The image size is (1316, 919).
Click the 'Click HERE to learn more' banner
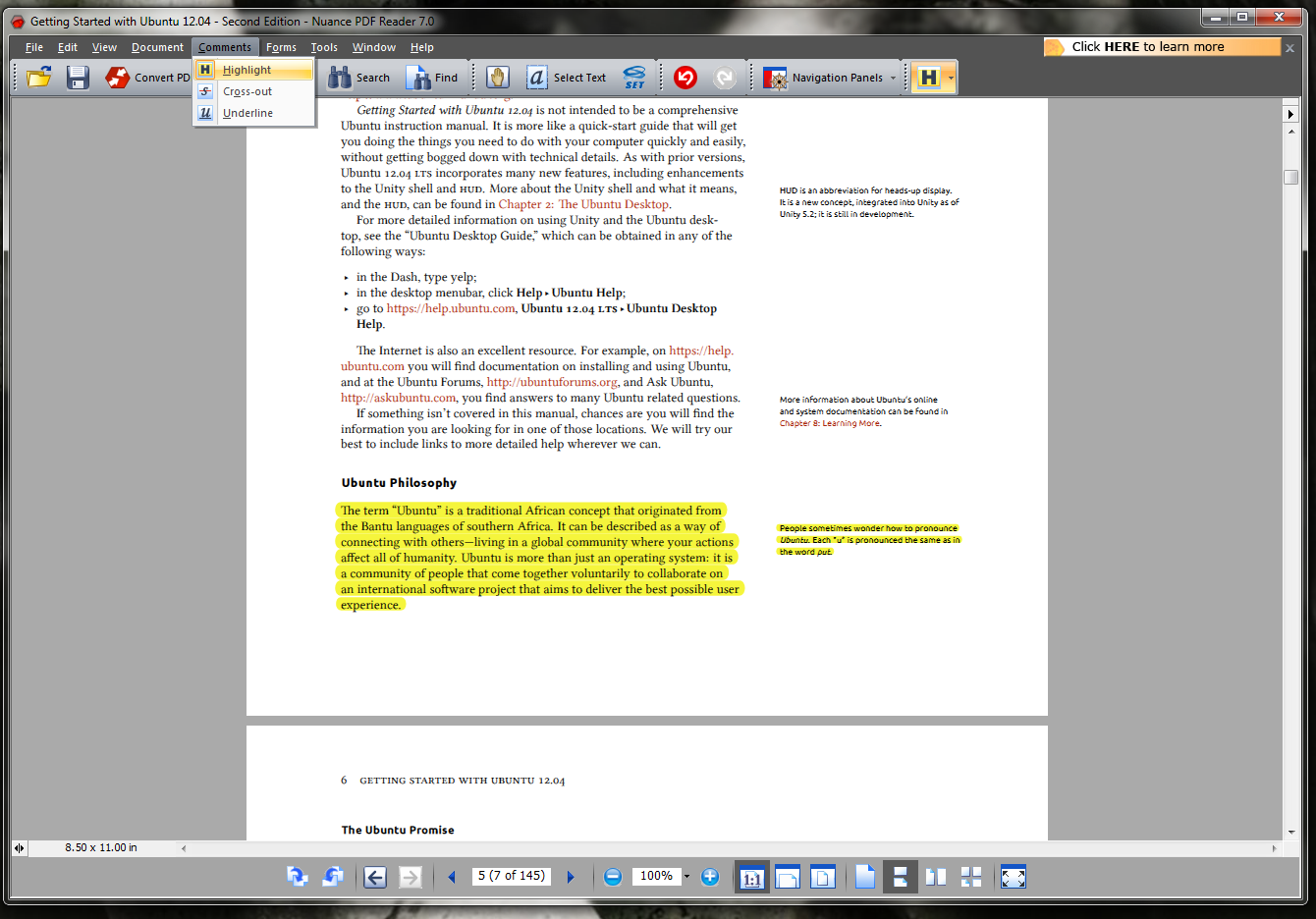click(x=1162, y=46)
